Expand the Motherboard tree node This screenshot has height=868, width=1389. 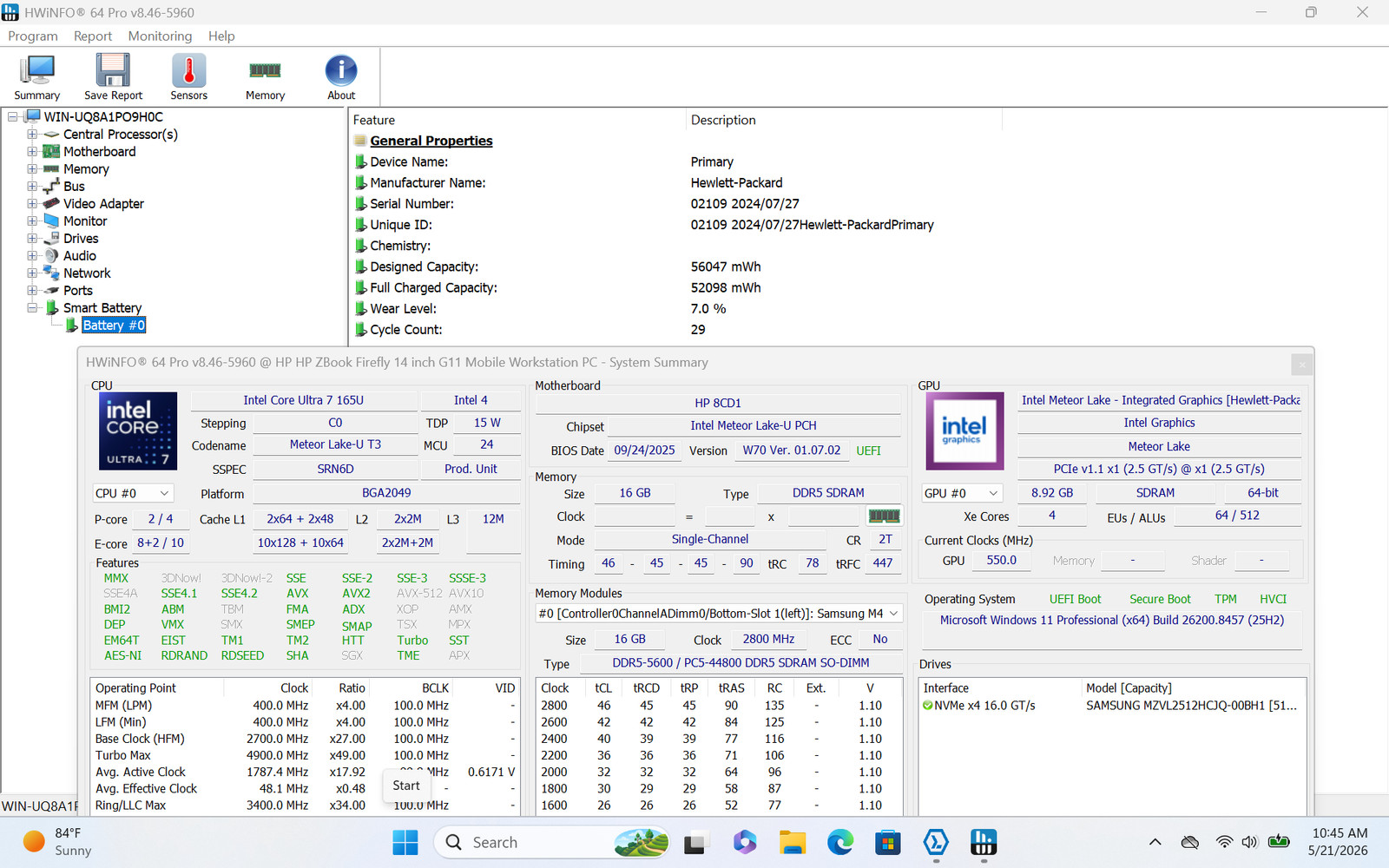[32, 151]
